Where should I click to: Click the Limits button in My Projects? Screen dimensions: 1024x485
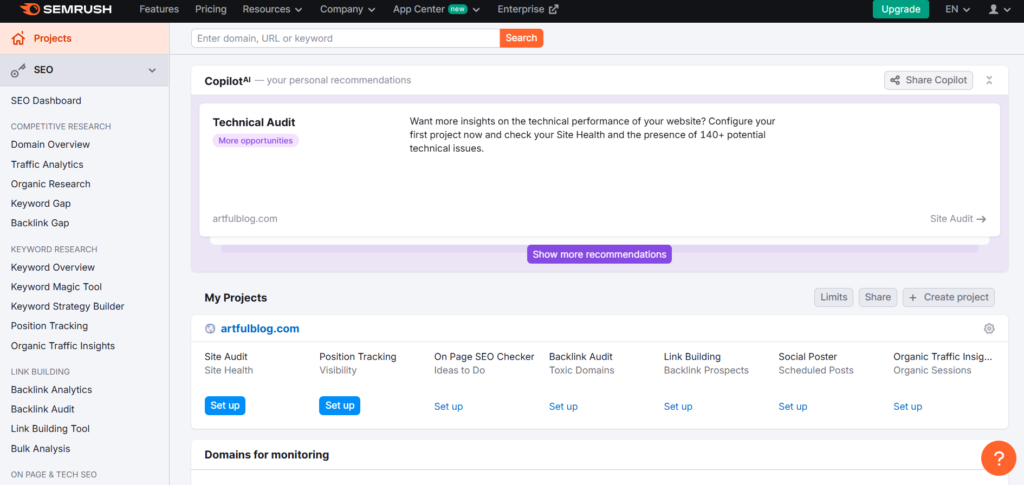(x=834, y=297)
